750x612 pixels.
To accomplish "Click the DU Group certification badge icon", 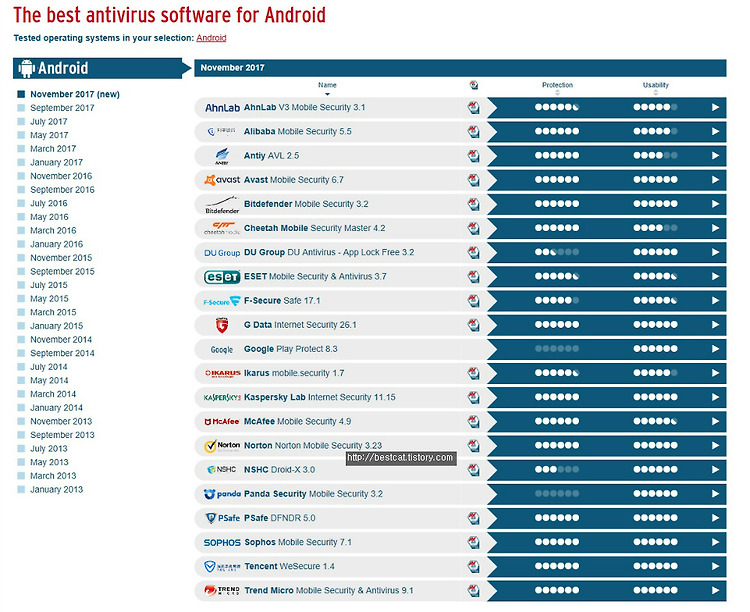I will tap(474, 252).
